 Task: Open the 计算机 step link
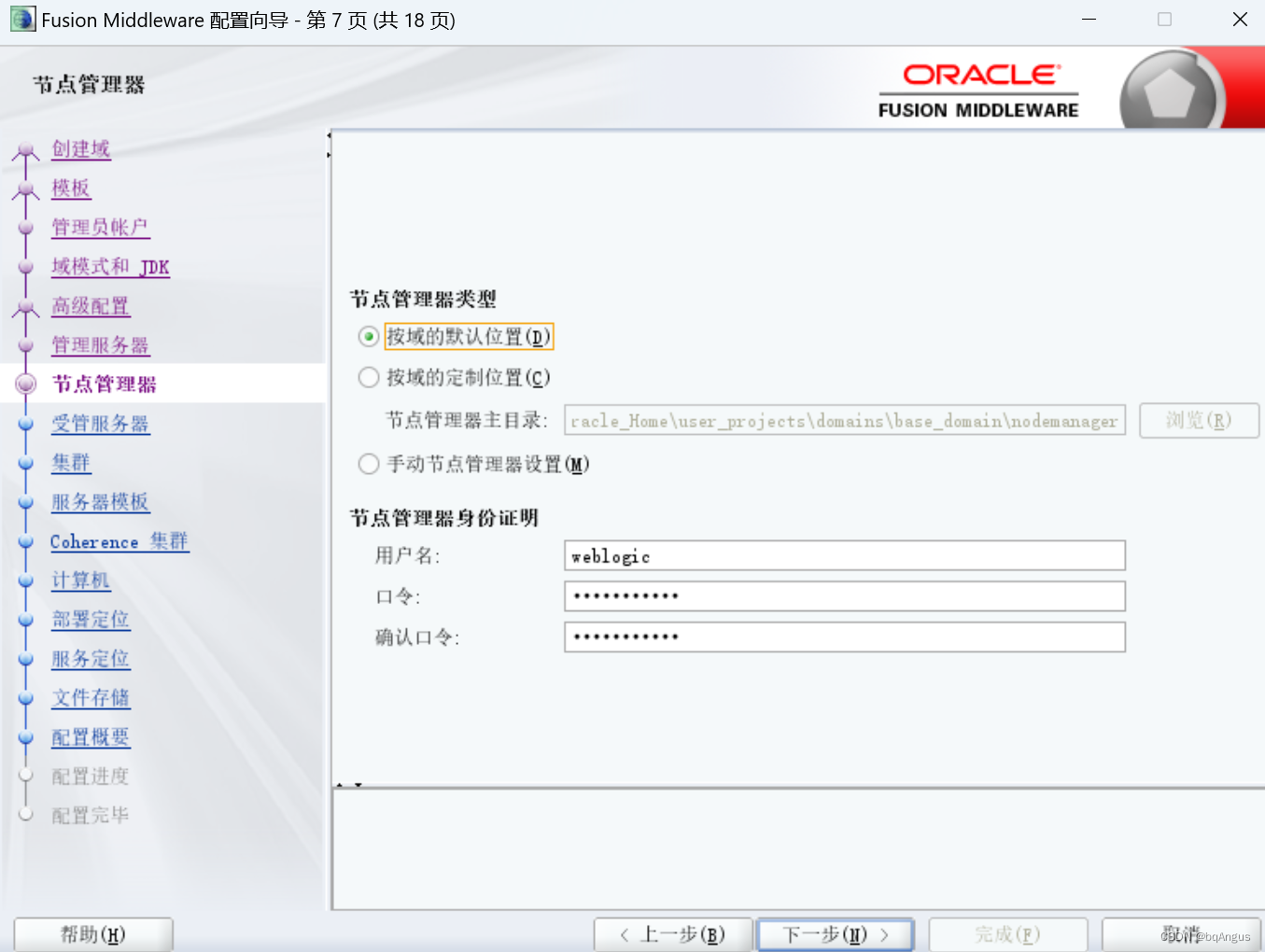click(81, 581)
